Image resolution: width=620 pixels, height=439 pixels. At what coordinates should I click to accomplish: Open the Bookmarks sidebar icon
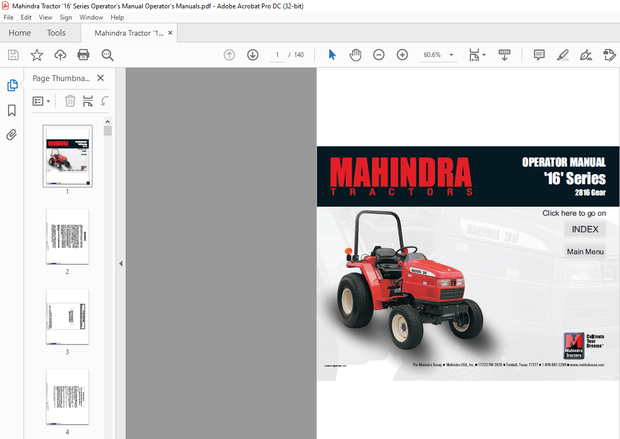click(x=12, y=110)
